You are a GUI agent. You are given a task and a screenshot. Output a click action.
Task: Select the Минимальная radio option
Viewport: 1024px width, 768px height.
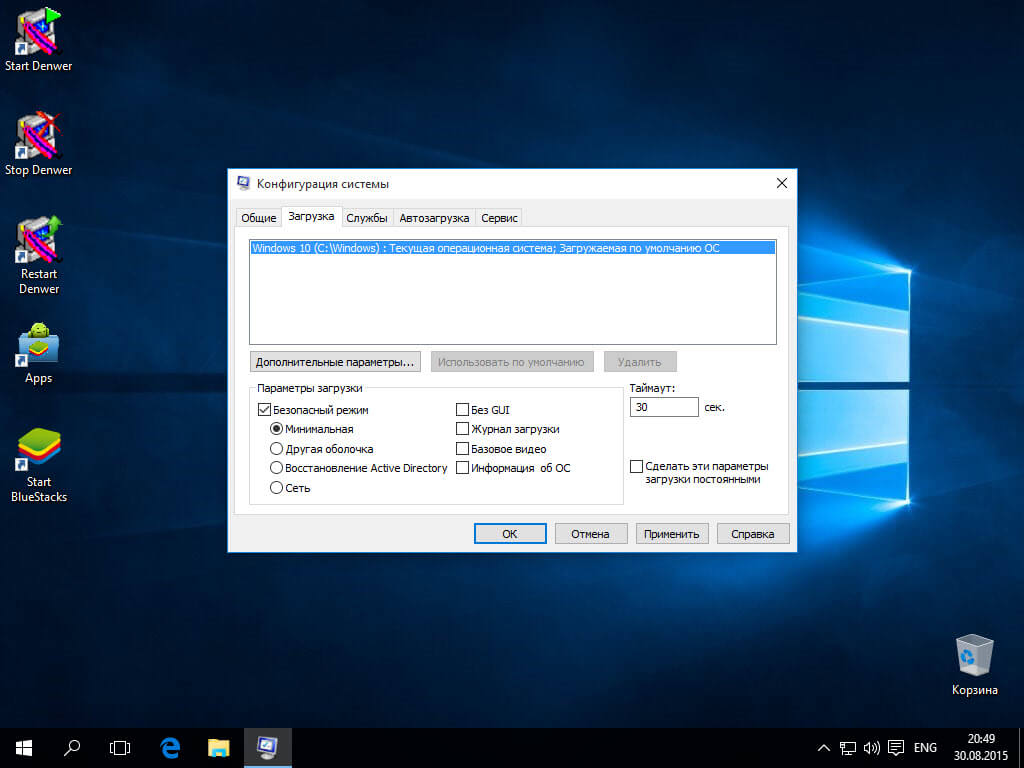pyautogui.click(x=276, y=429)
